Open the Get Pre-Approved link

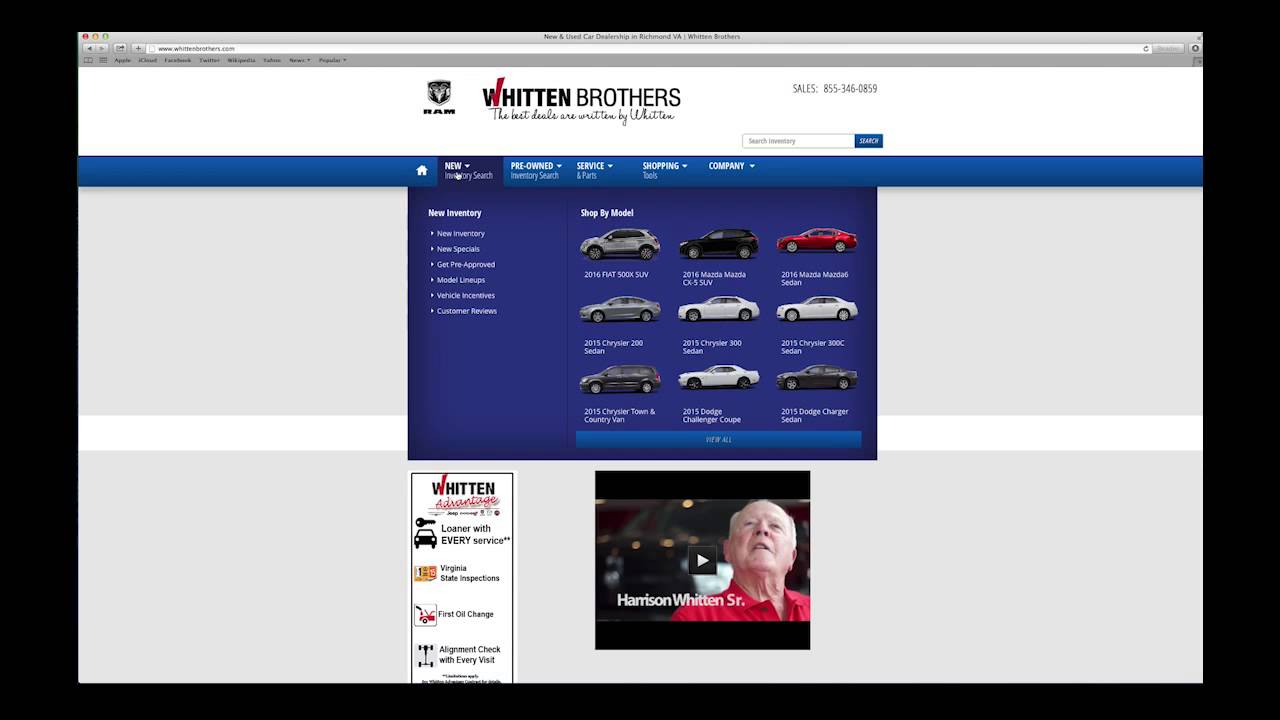(465, 264)
